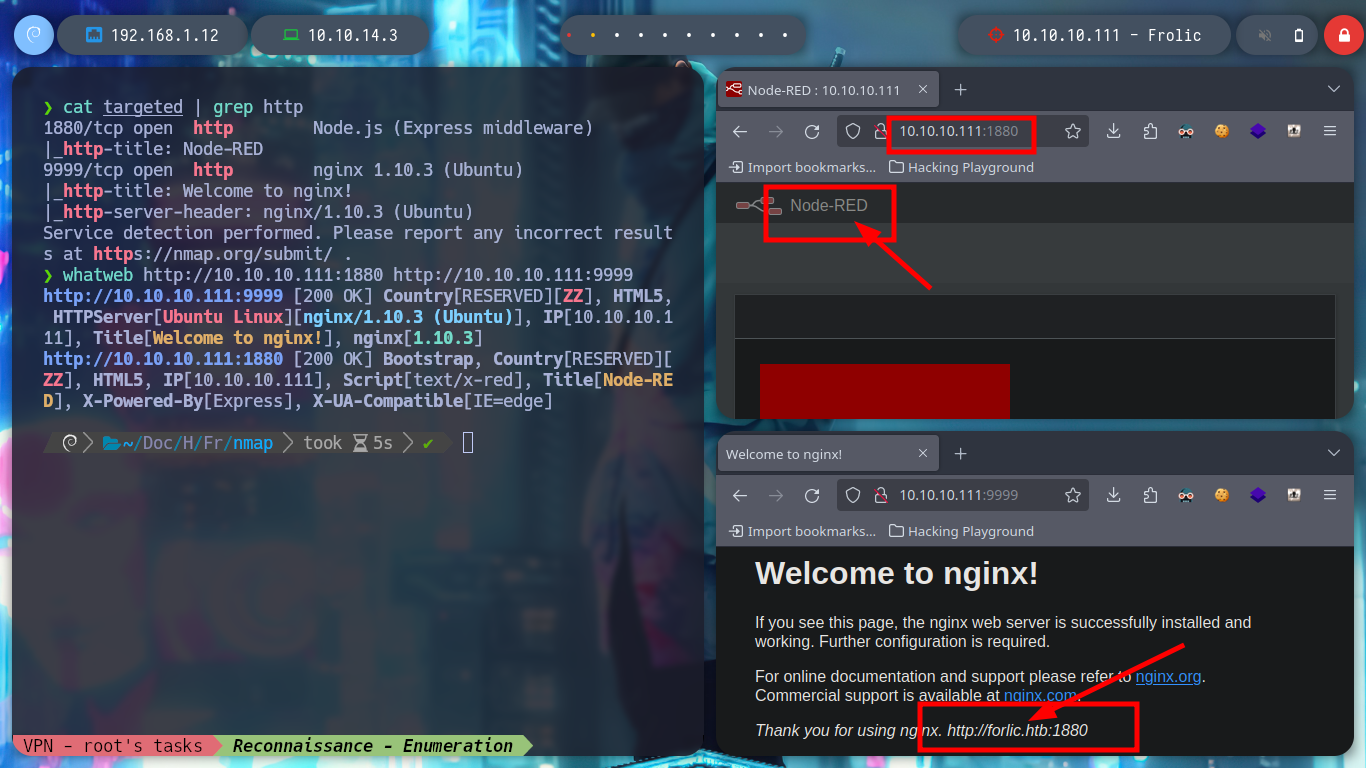Select the second yellow workspace dot
The width and height of the screenshot is (1366, 768).
[x=593, y=35]
